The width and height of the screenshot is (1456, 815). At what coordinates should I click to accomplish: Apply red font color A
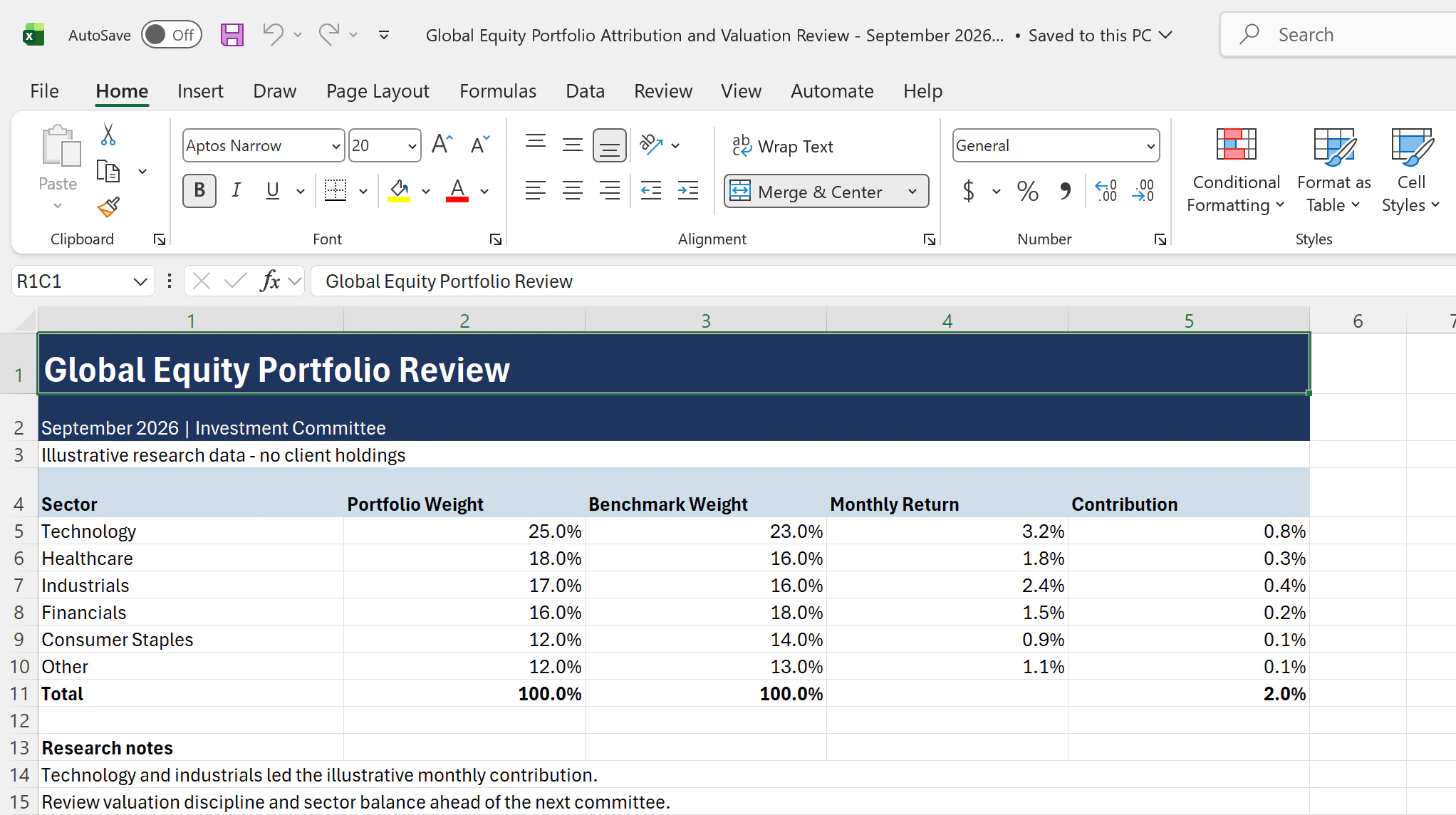point(457,190)
